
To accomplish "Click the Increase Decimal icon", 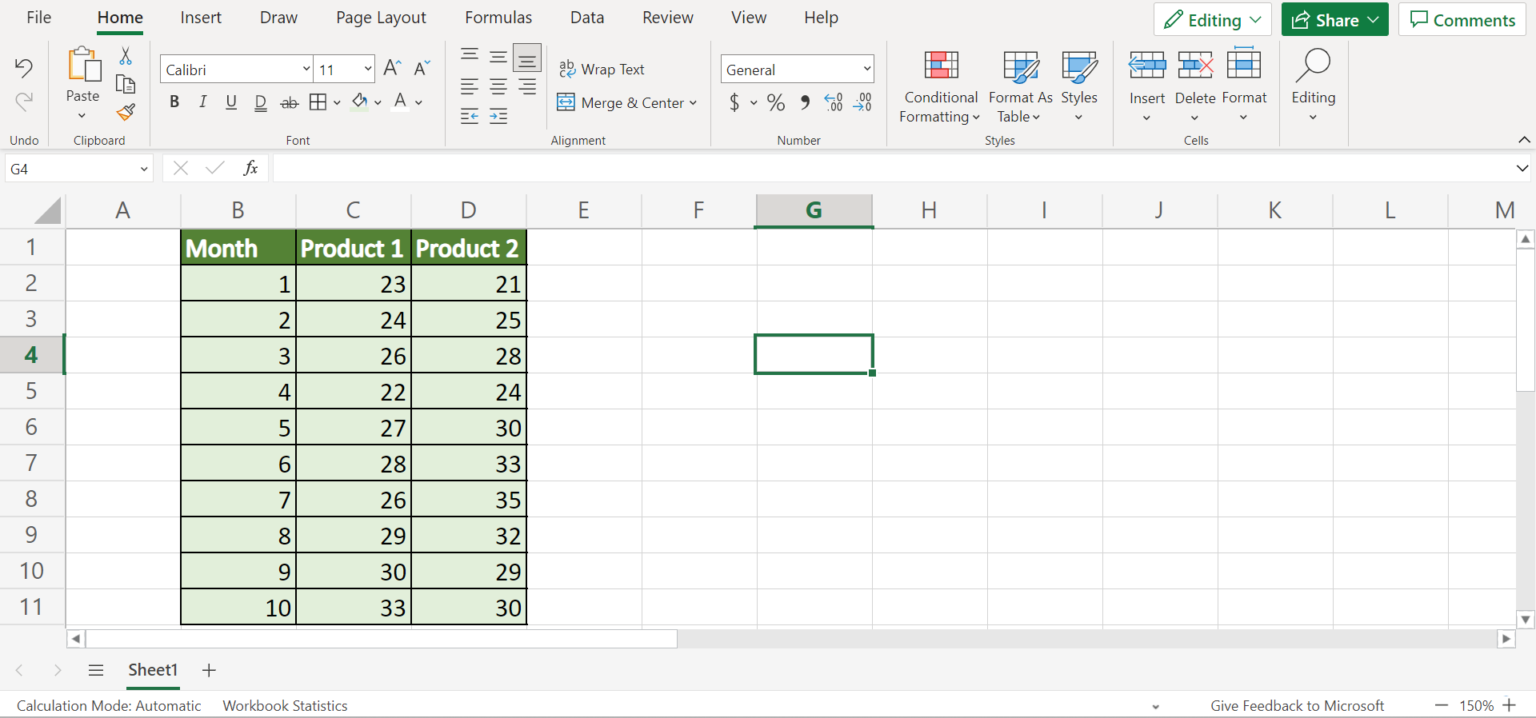I will click(833, 102).
